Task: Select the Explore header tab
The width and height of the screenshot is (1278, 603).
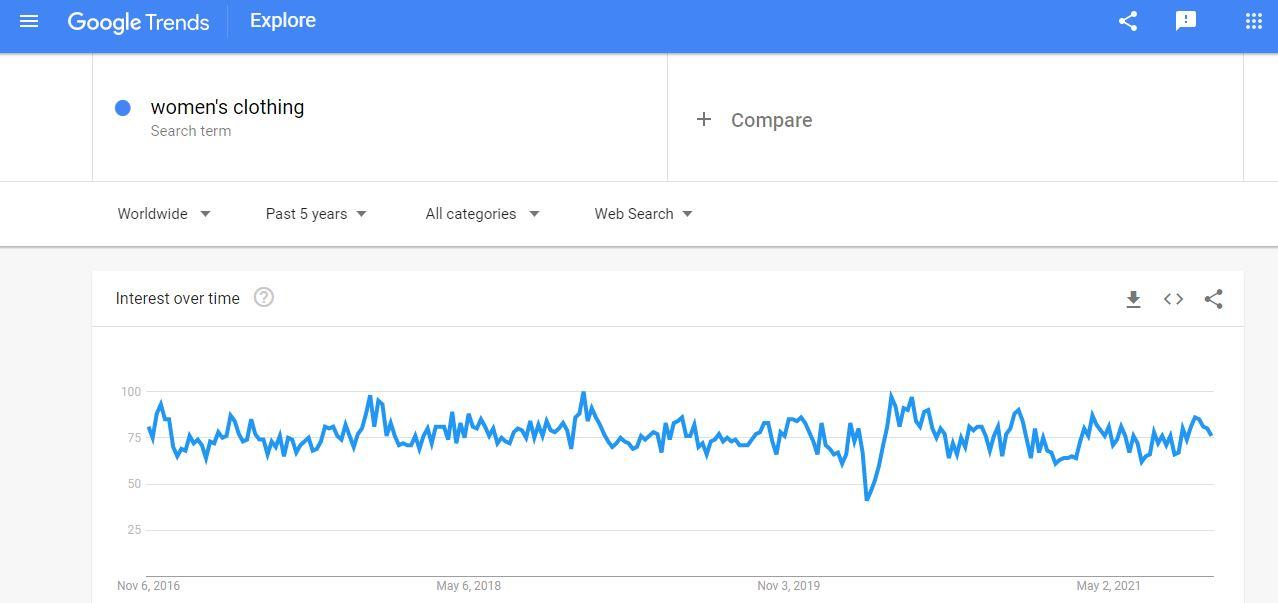Action: pos(283,21)
